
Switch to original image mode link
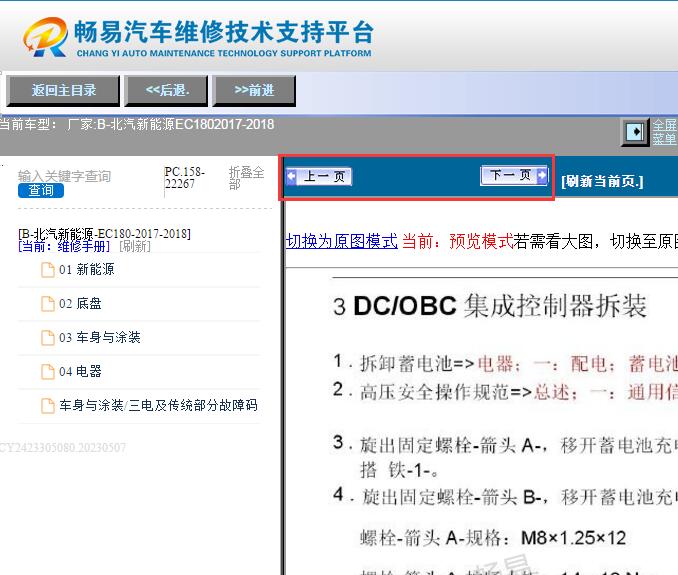pos(342,241)
